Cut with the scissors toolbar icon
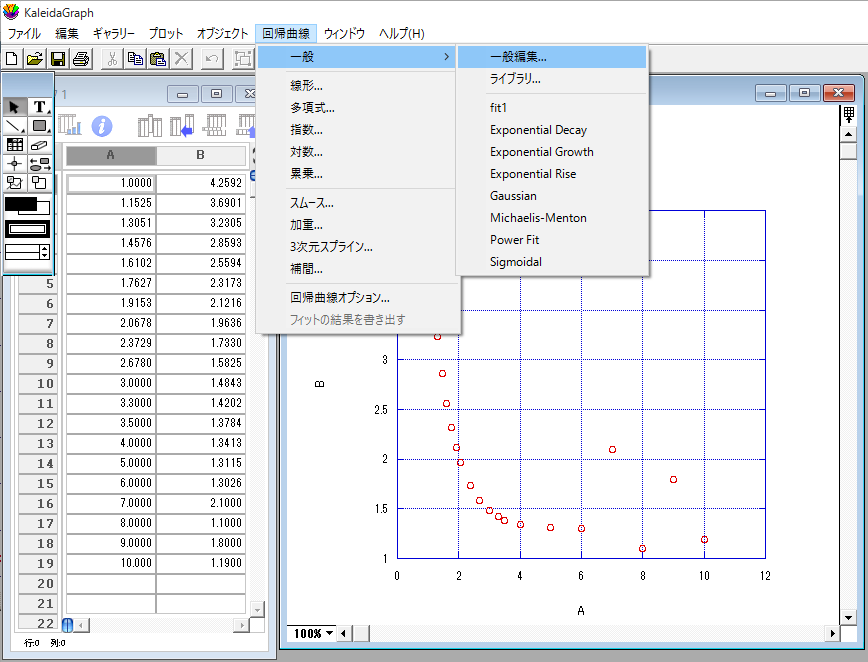The width and height of the screenshot is (868, 662). tap(112, 59)
